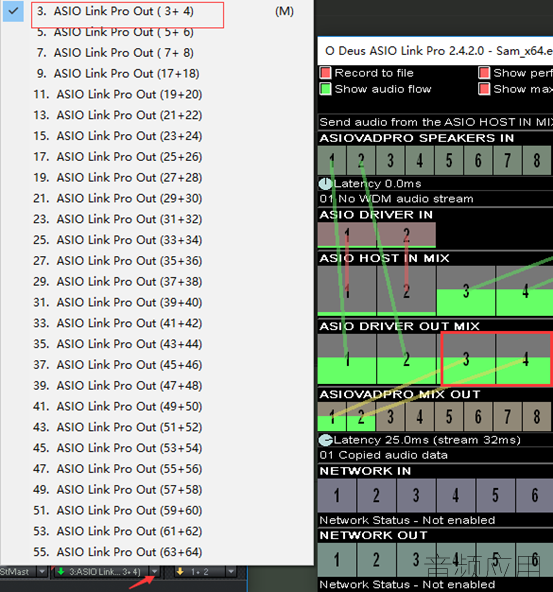Viewport: 553px width, 592px height.
Task: Choose ASIO Link Pro Out (51+52)
Action: tap(157, 427)
